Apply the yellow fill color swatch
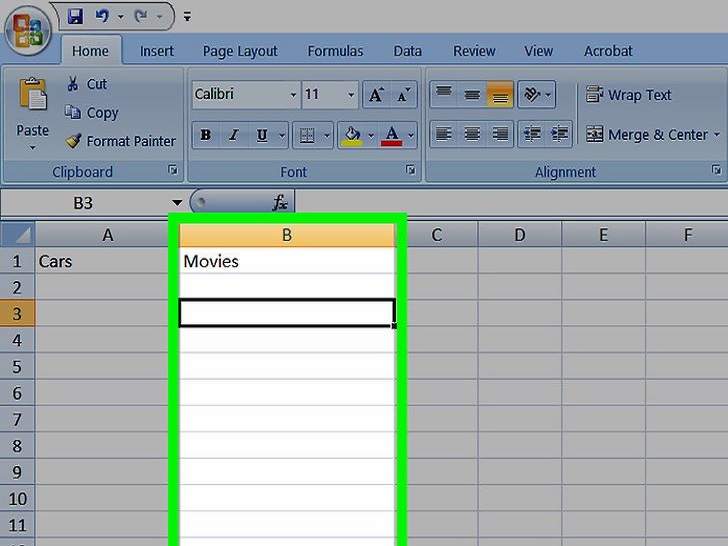Image resolution: width=728 pixels, height=546 pixels. point(351,135)
